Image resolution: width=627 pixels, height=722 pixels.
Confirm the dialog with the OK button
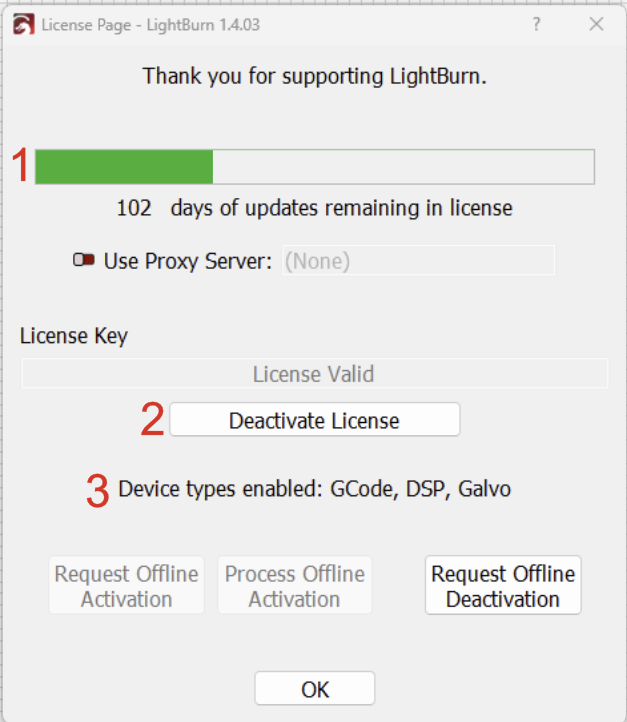point(315,688)
